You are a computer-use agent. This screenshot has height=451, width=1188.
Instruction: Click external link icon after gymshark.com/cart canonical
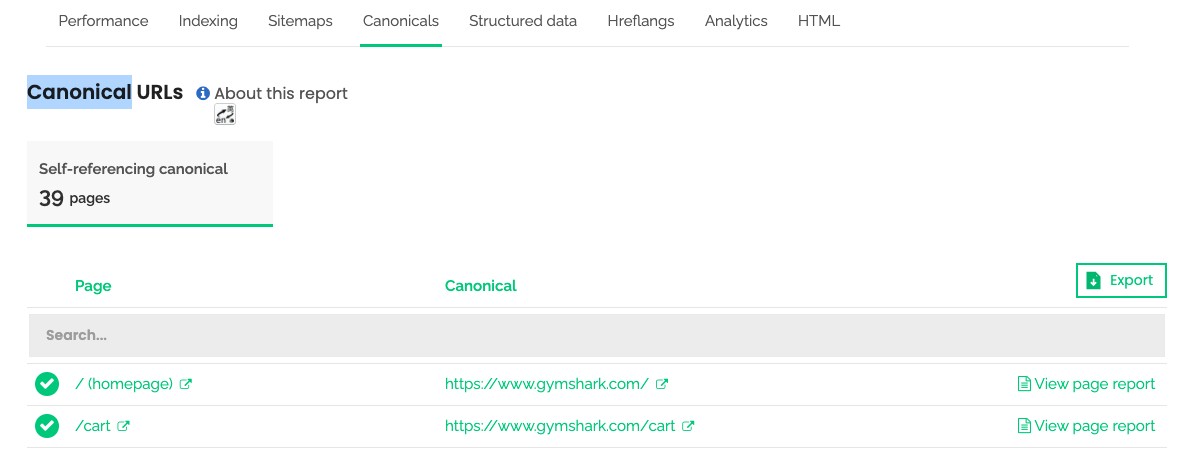688,426
